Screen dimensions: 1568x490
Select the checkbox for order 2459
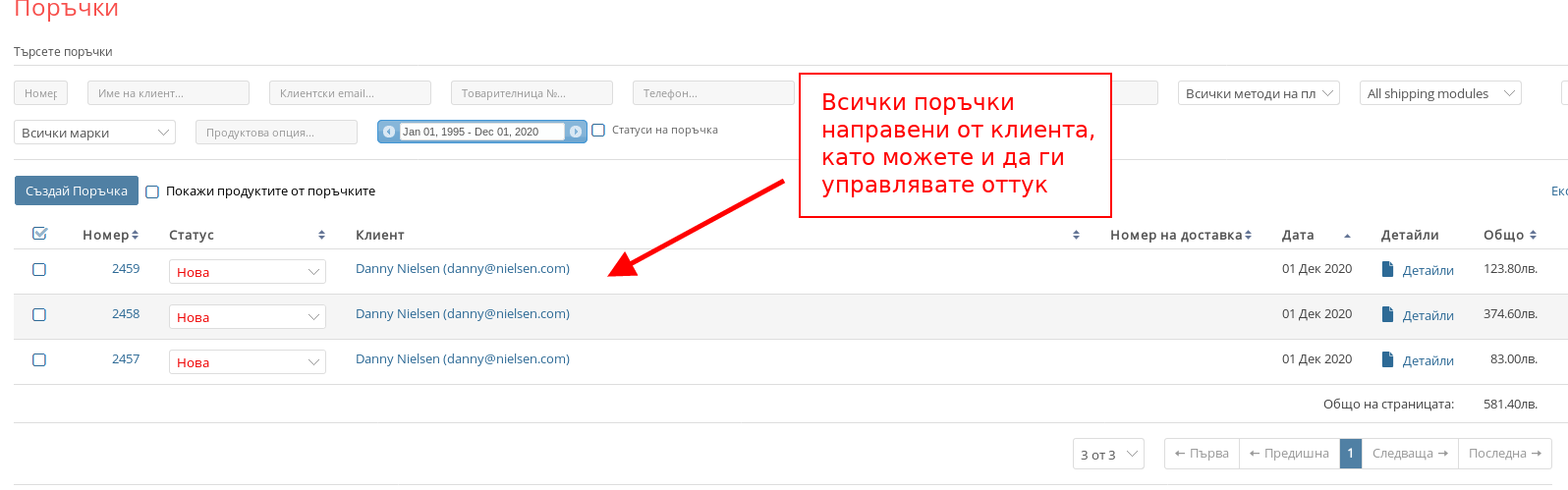click(39, 269)
